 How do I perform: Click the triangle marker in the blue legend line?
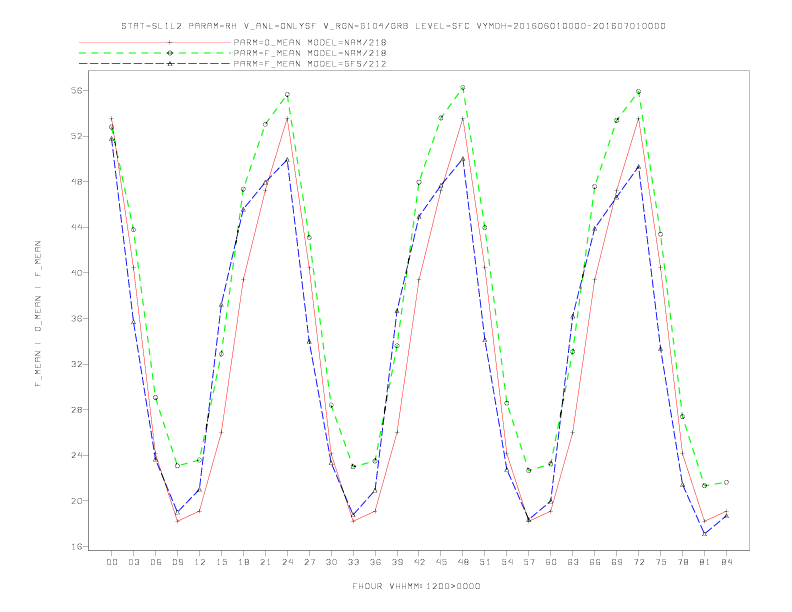point(170,64)
